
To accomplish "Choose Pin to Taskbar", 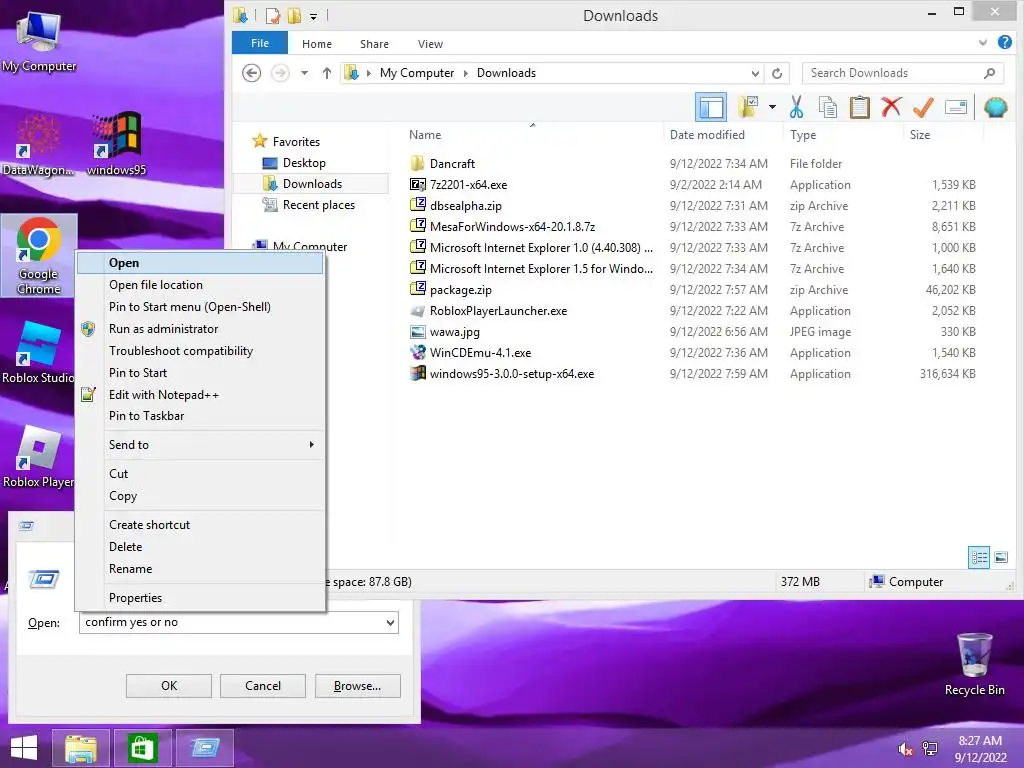I will 200,416.
